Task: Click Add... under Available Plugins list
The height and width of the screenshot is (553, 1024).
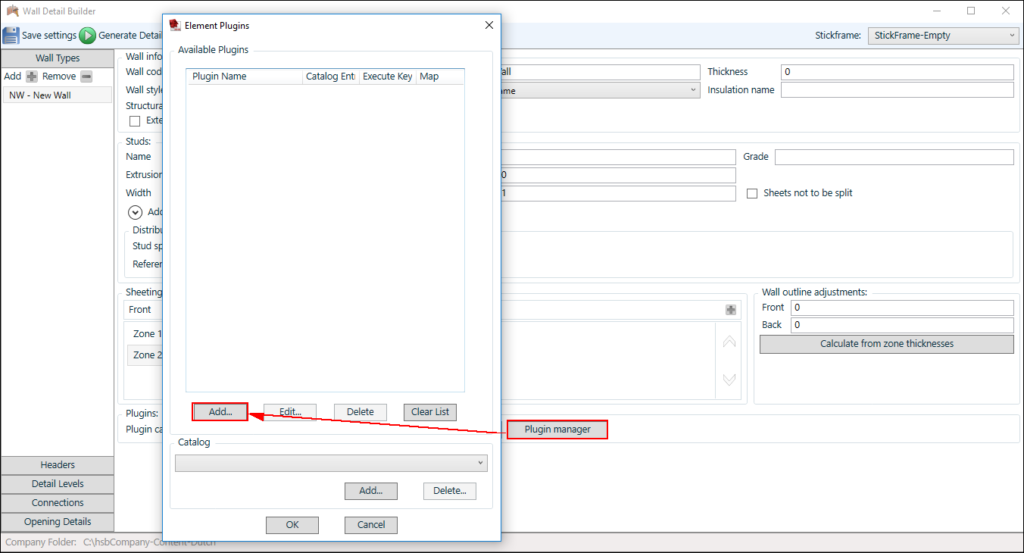Action: [x=220, y=412]
